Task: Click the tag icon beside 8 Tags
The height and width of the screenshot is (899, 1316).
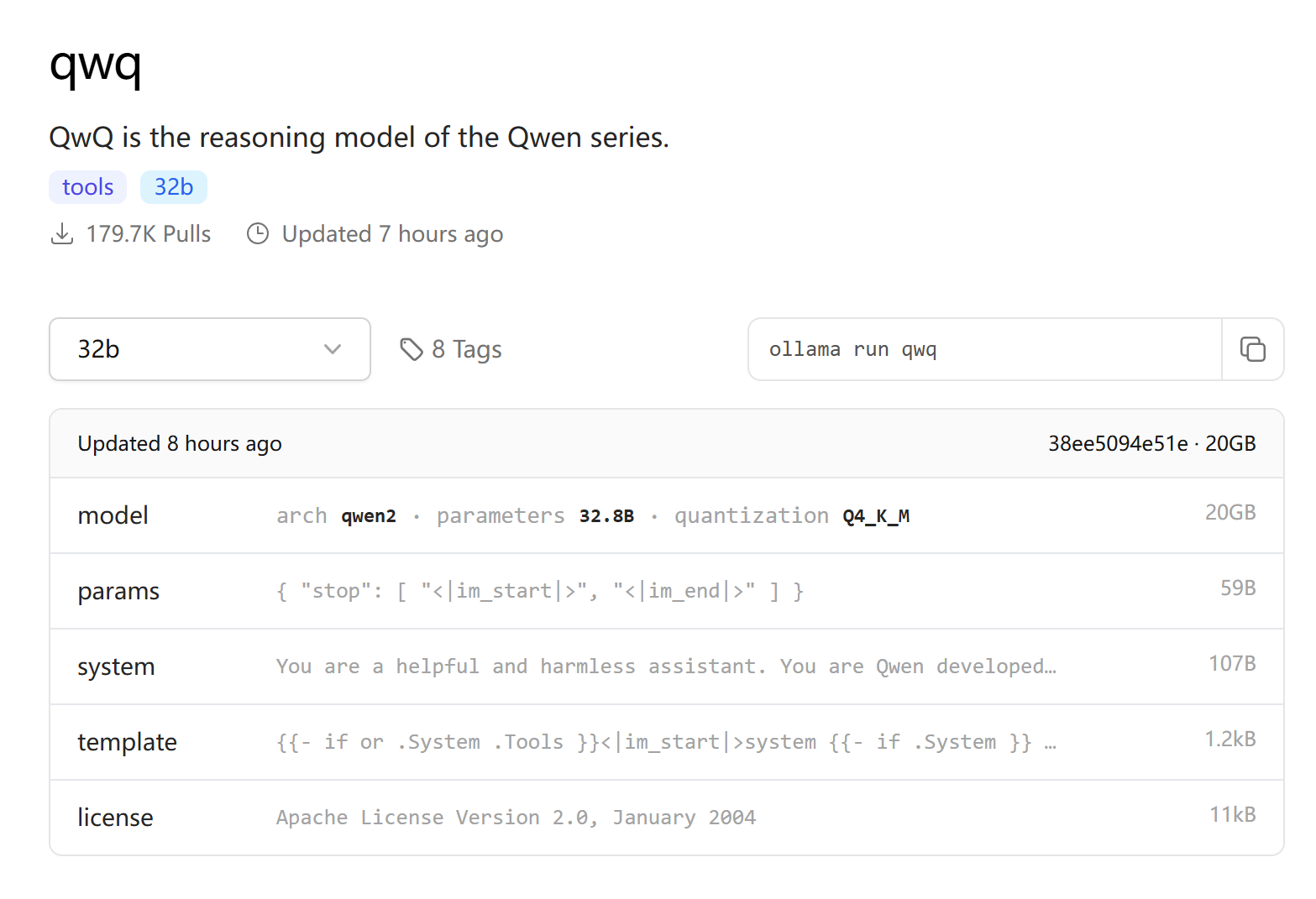Action: (411, 349)
